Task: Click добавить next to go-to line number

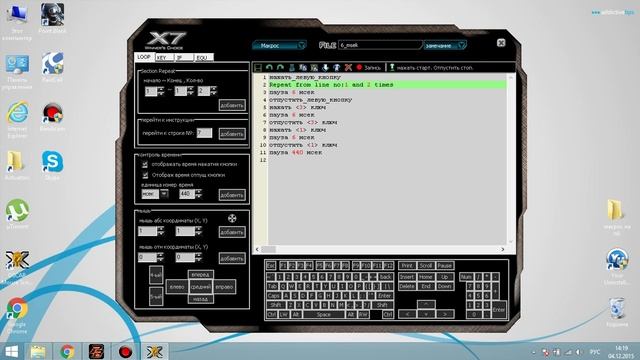Action: (232, 133)
